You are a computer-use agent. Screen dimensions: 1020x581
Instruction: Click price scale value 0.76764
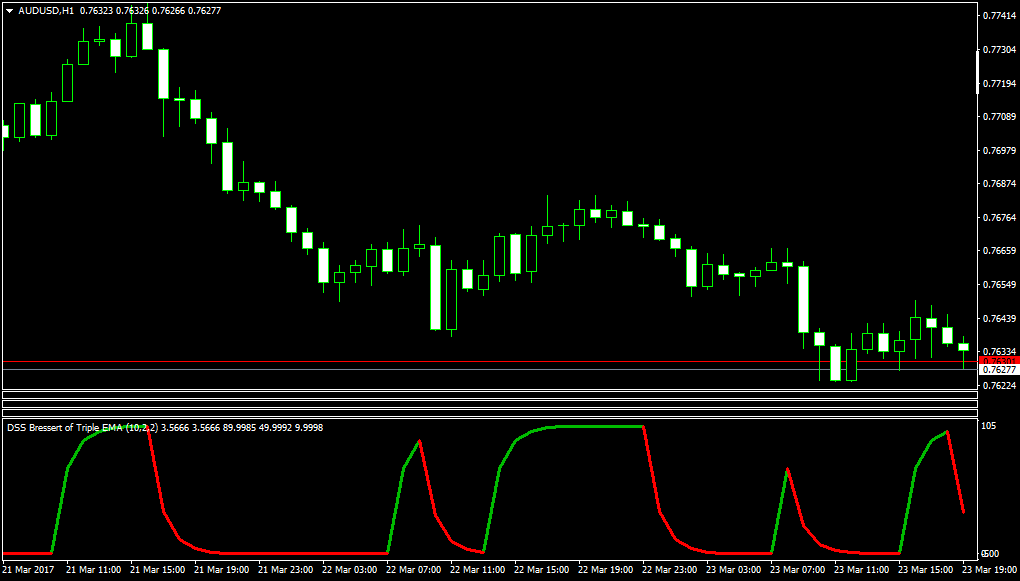point(999,217)
